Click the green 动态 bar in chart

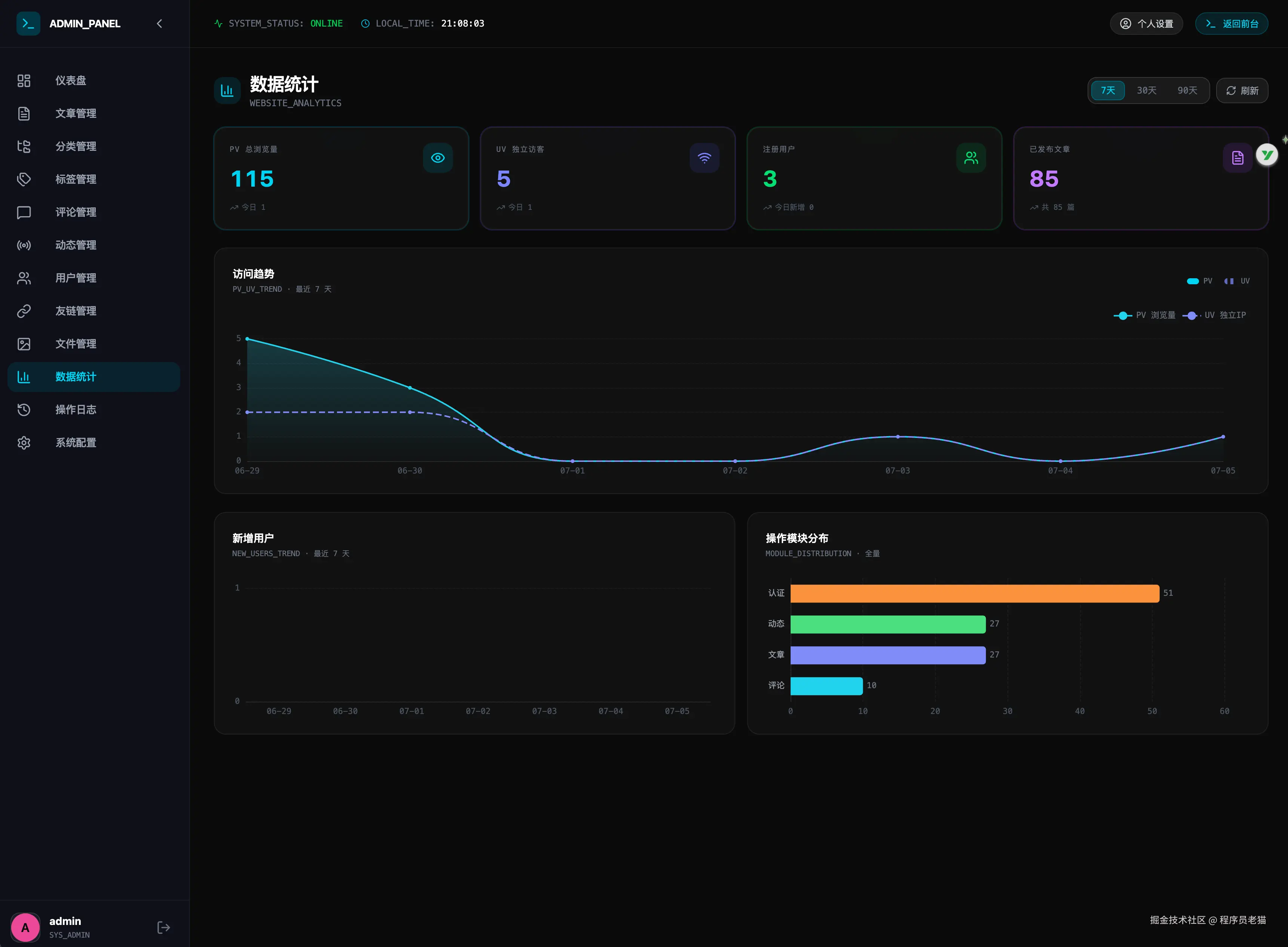point(888,624)
